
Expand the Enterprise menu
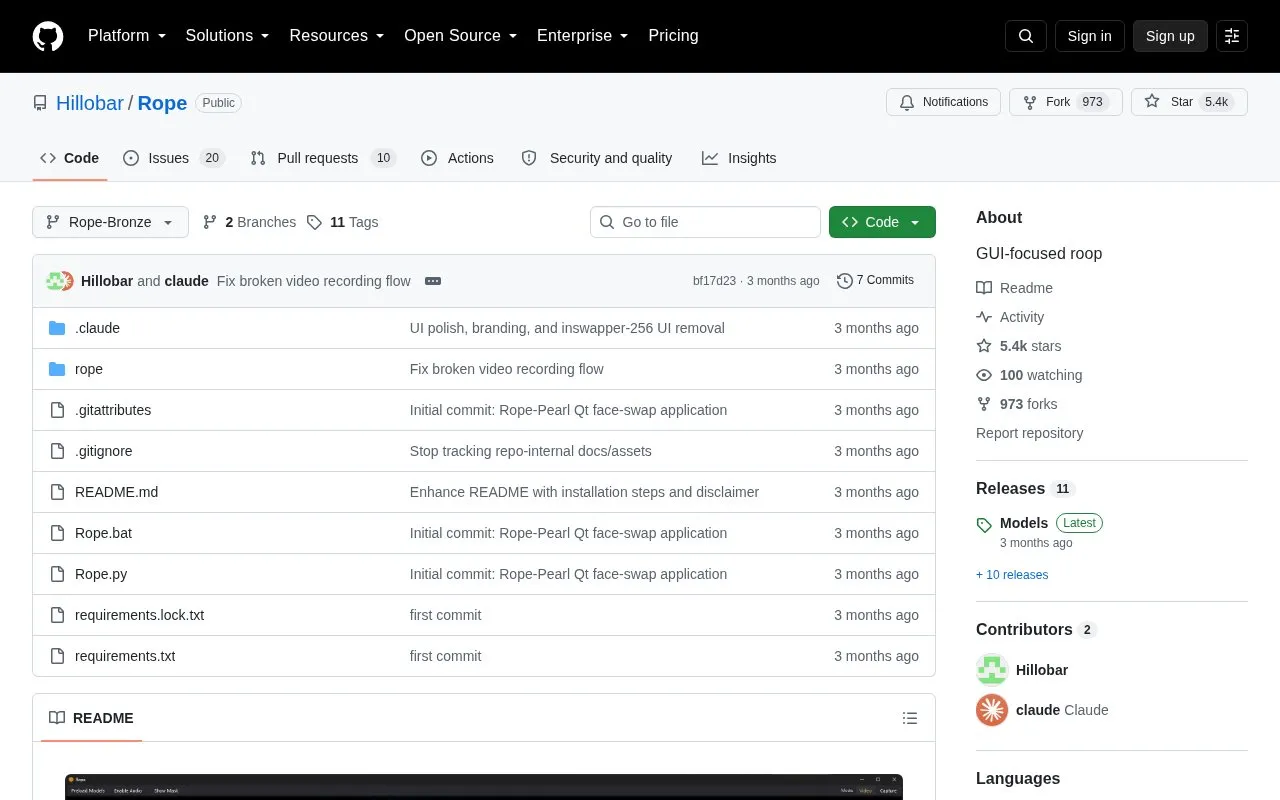[583, 36]
